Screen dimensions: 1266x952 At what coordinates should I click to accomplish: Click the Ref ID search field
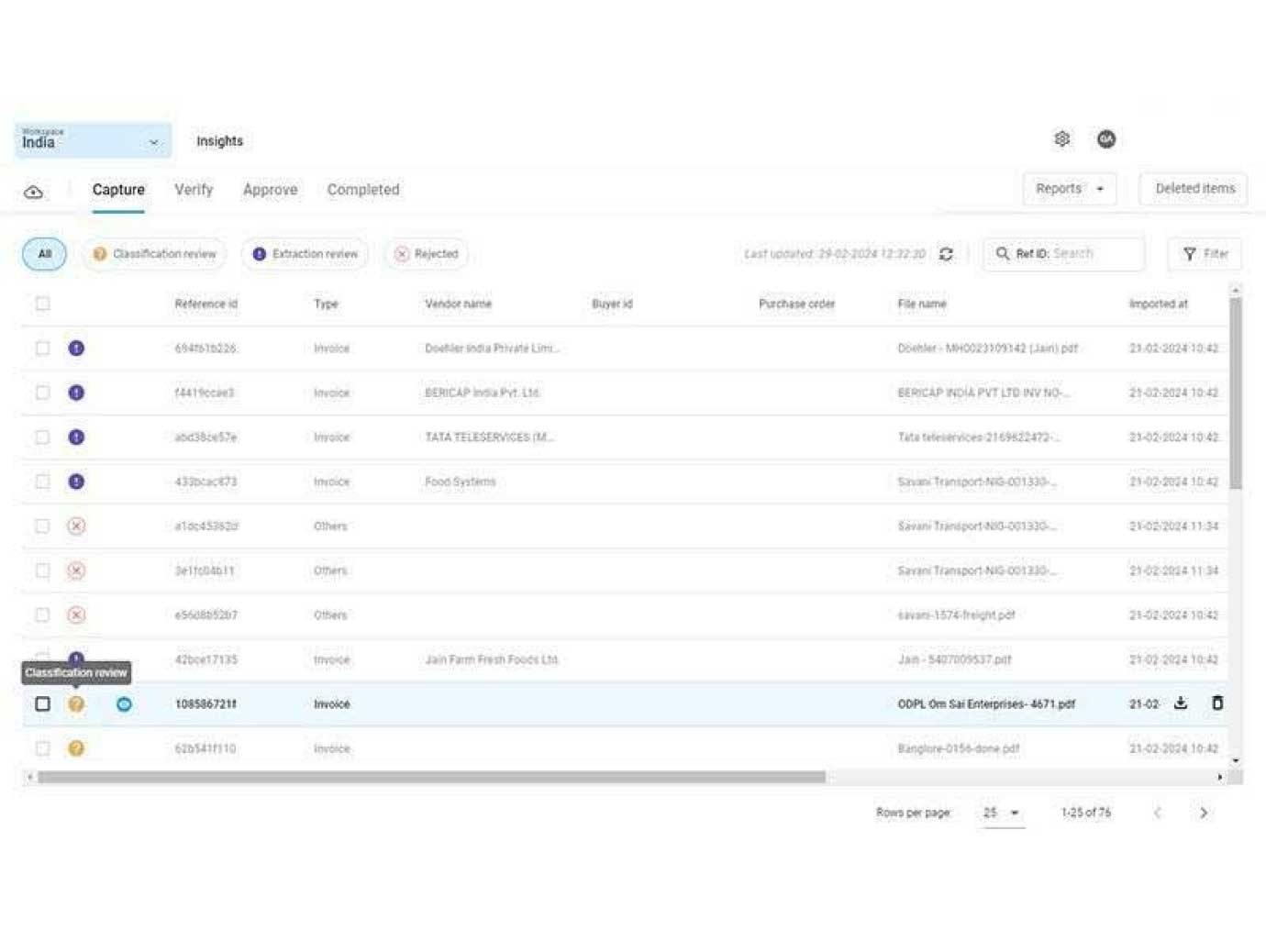[1094, 254]
